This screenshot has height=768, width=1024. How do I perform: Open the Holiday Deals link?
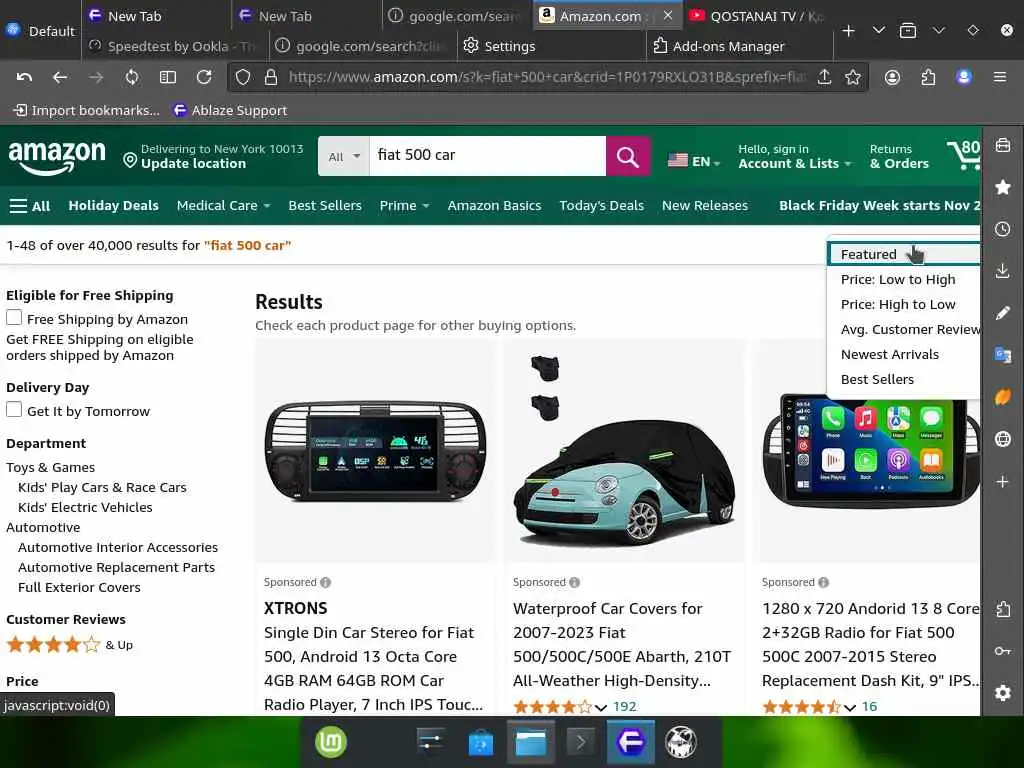114,206
